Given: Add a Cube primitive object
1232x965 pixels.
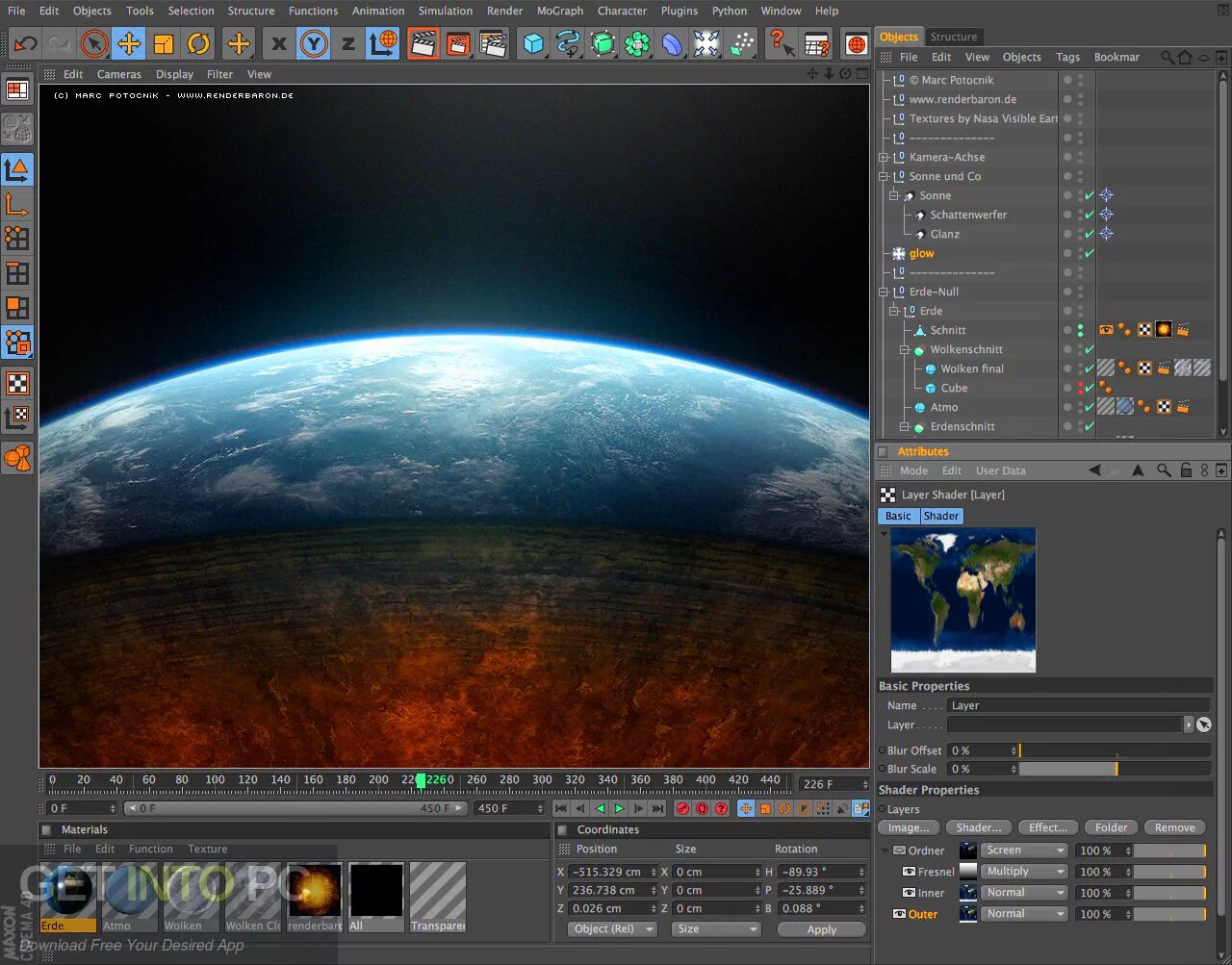Looking at the screenshot, I should (x=533, y=43).
